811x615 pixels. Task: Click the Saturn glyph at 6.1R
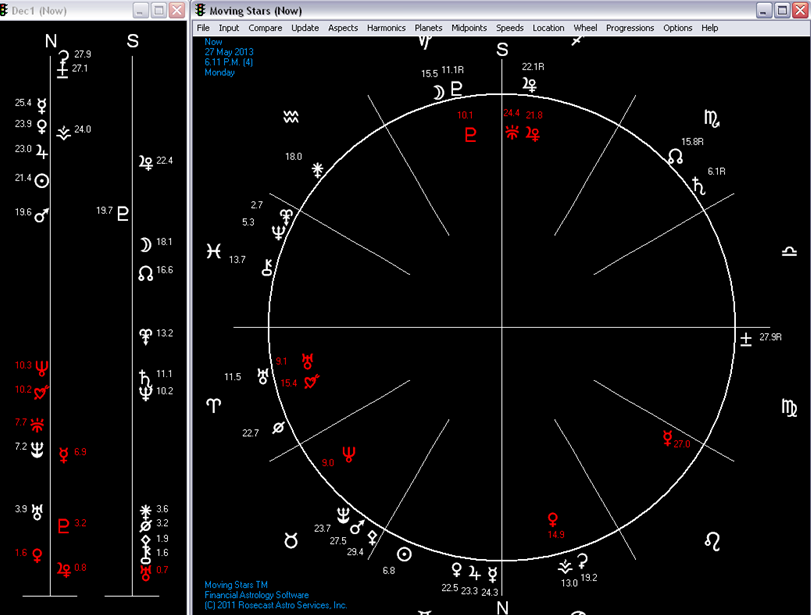pos(699,185)
